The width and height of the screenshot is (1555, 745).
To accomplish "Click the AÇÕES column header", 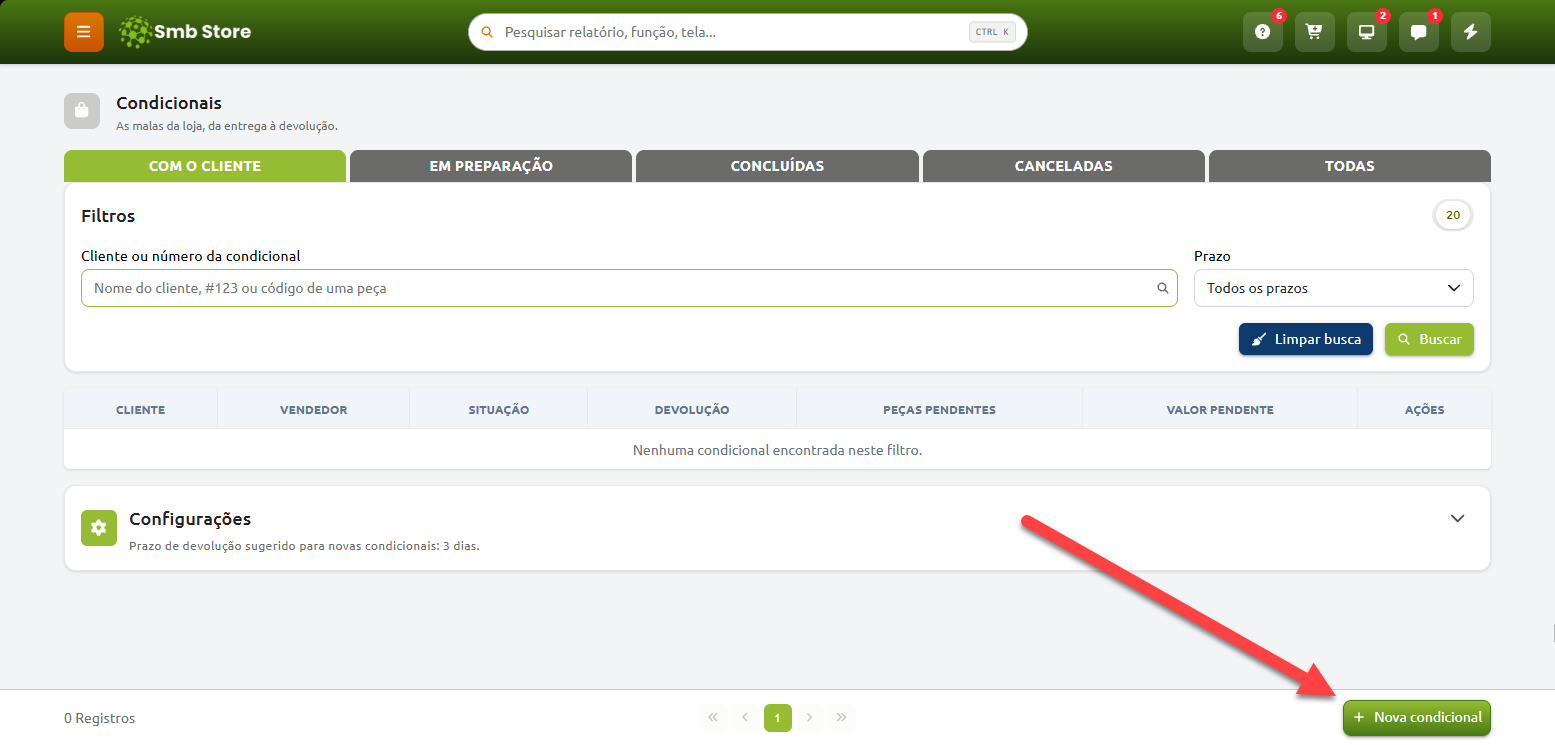I will [x=1424, y=410].
